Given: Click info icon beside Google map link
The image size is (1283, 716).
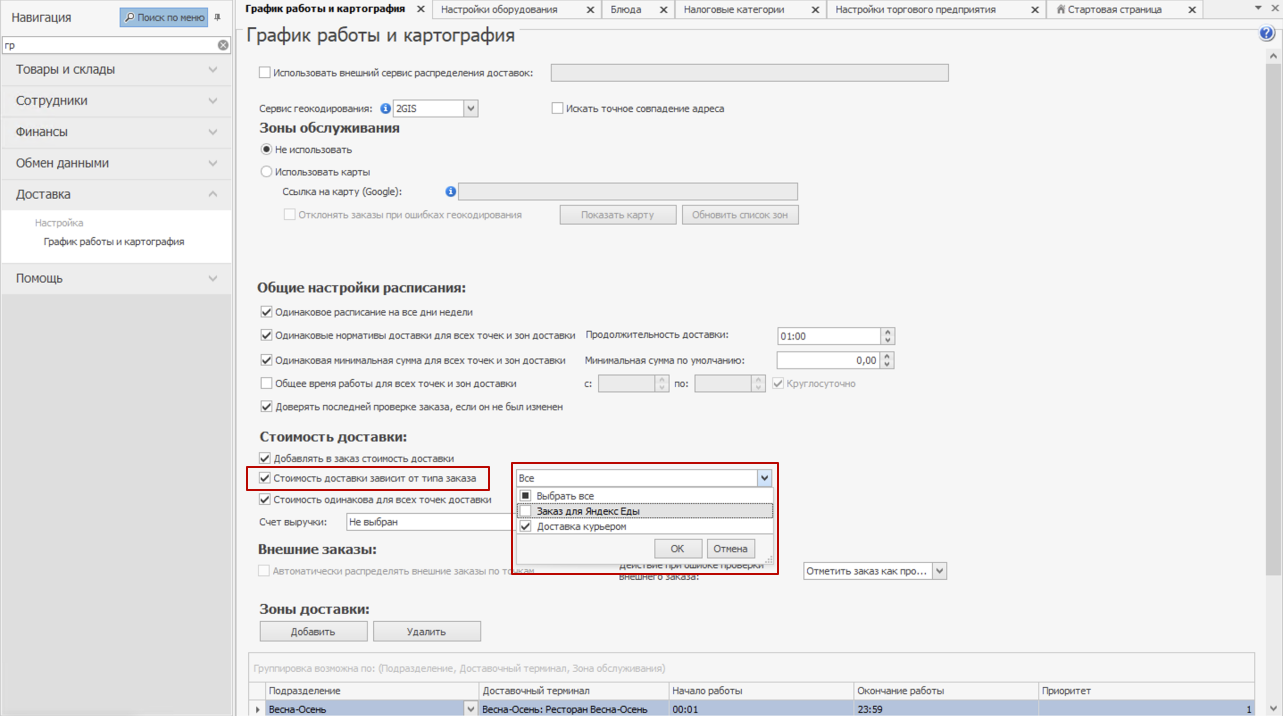Looking at the screenshot, I should (x=450, y=191).
